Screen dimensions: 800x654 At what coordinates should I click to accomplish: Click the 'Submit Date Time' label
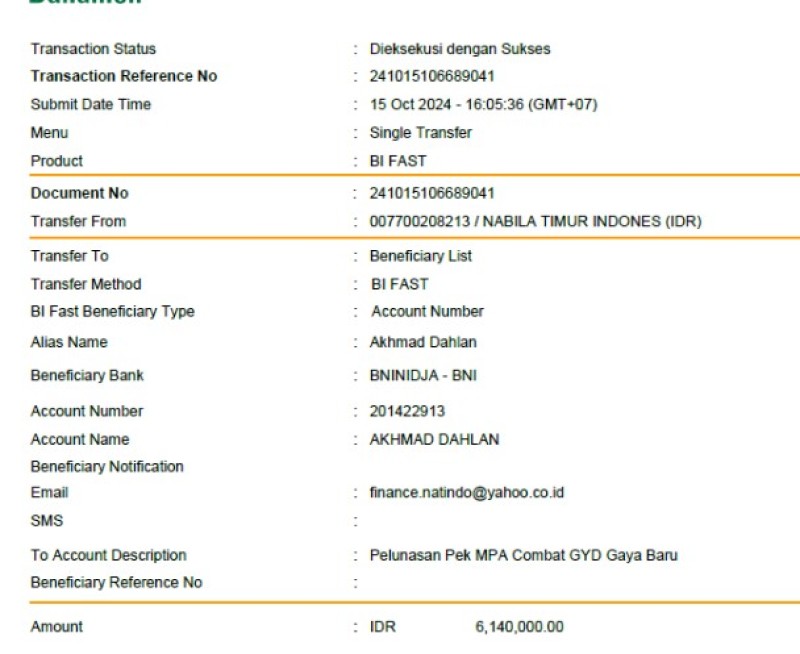pos(91,104)
